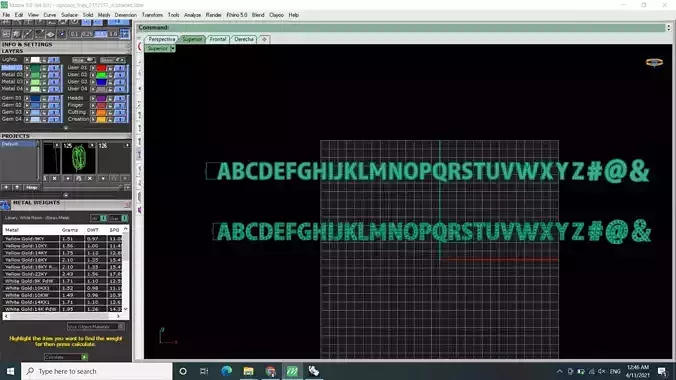
Task: Click the Calculate button
Action: coord(66,357)
